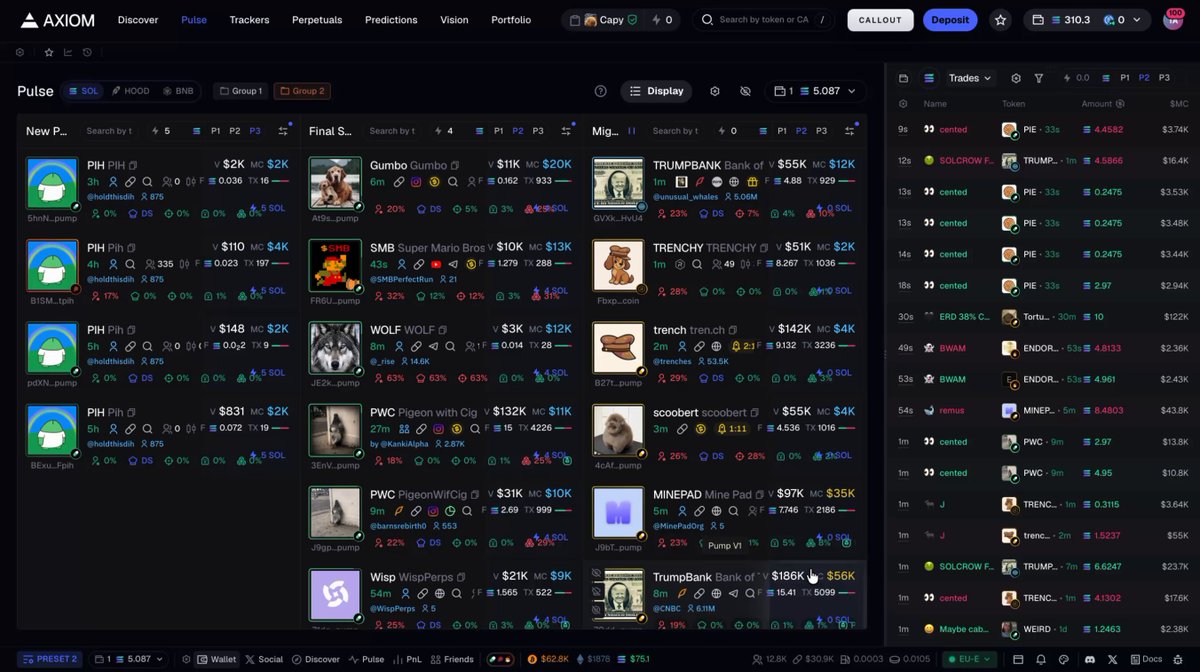
Task: Select P2 preset in New Pairs column
Action: click(235, 131)
